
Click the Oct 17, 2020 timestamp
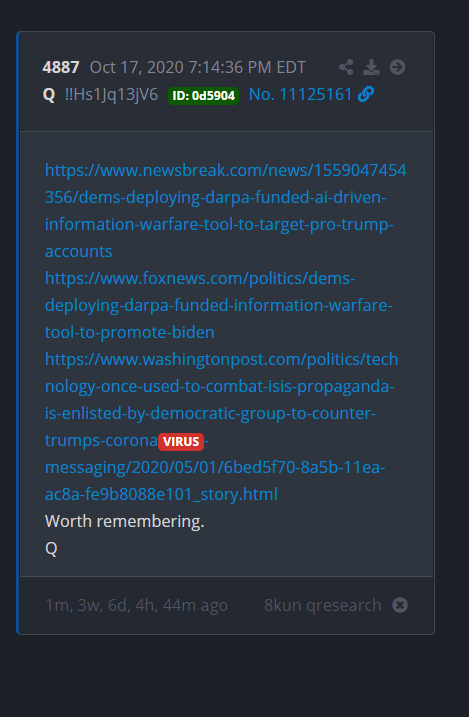point(197,67)
